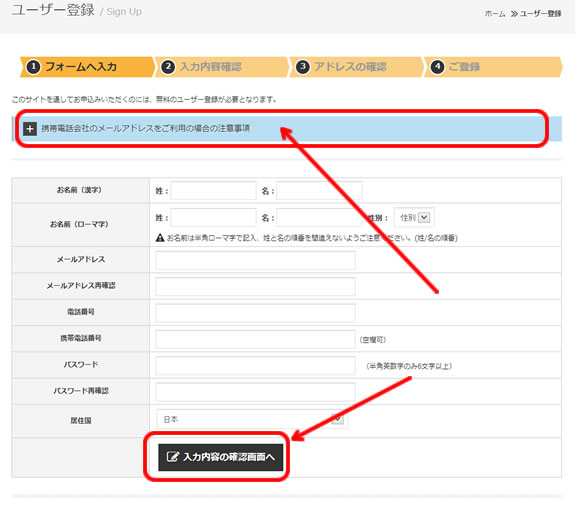Focus the kanji surname 姓 field
The width and height of the screenshot is (575, 506).
pos(213,191)
